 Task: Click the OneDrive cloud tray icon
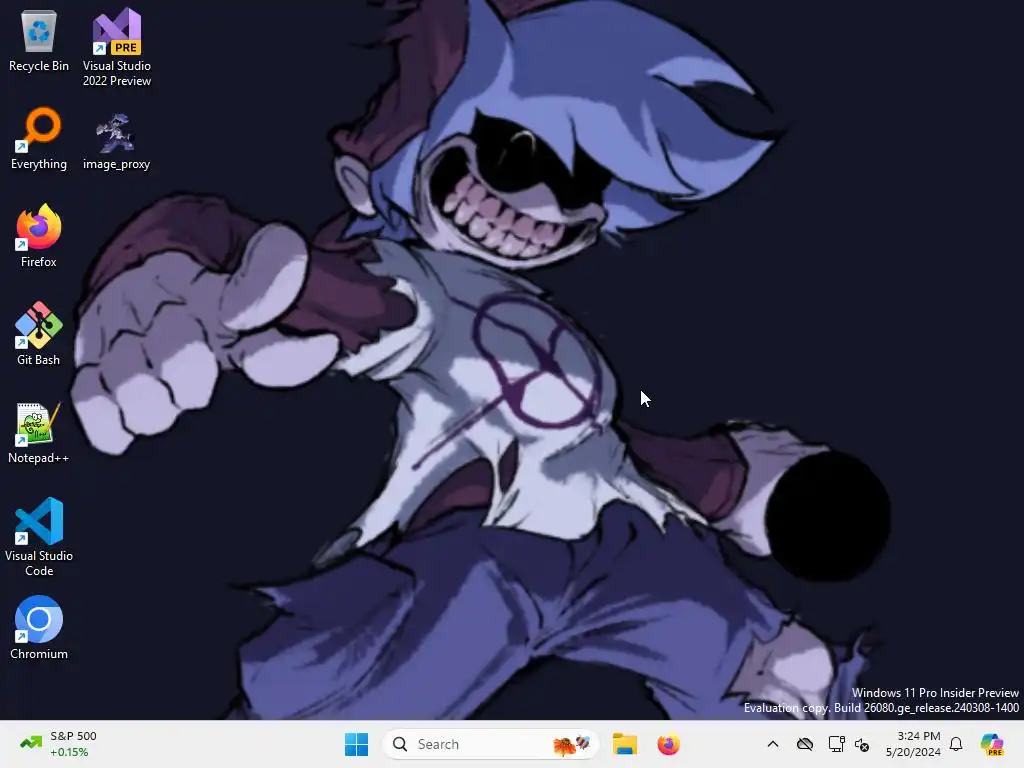click(x=805, y=744)
